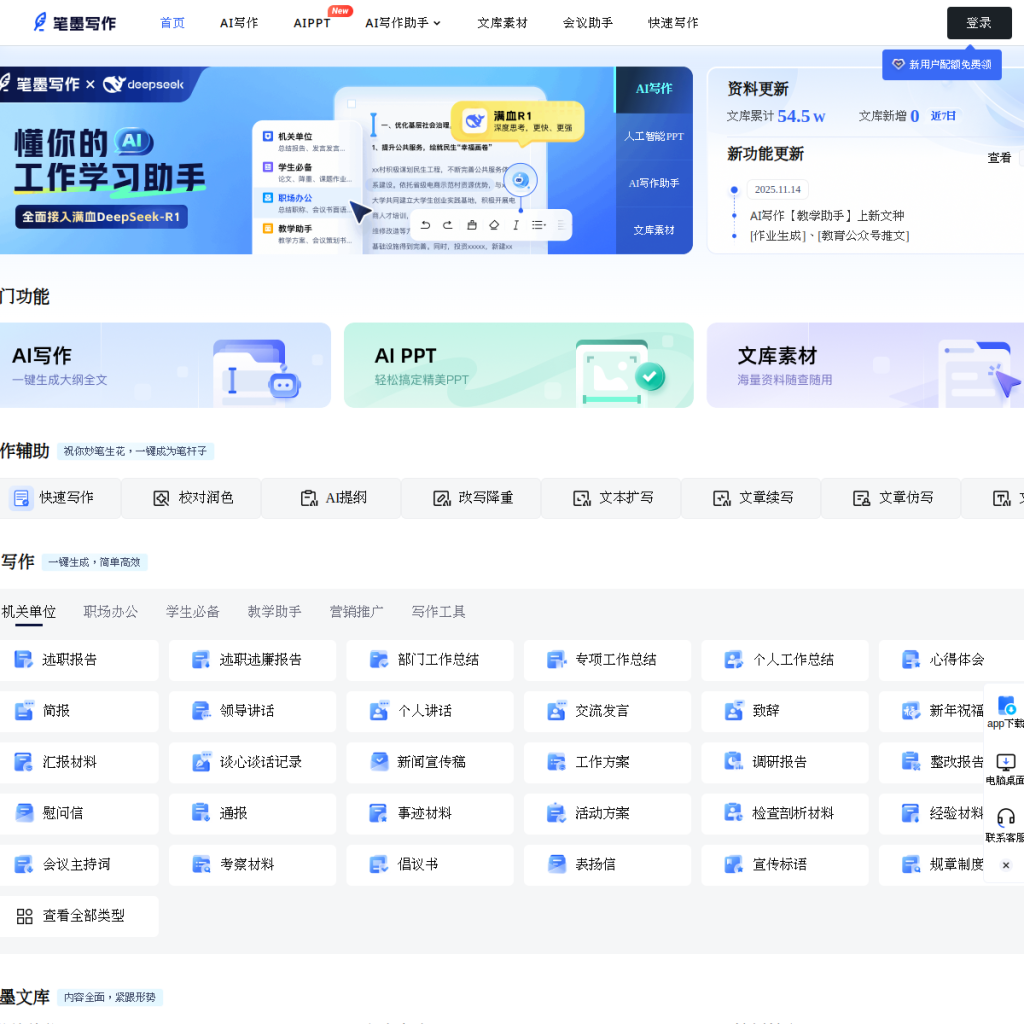Switch to the 学生必备 tab
Viewport: 1024px width, 1024px height.
tap(193, 612)
